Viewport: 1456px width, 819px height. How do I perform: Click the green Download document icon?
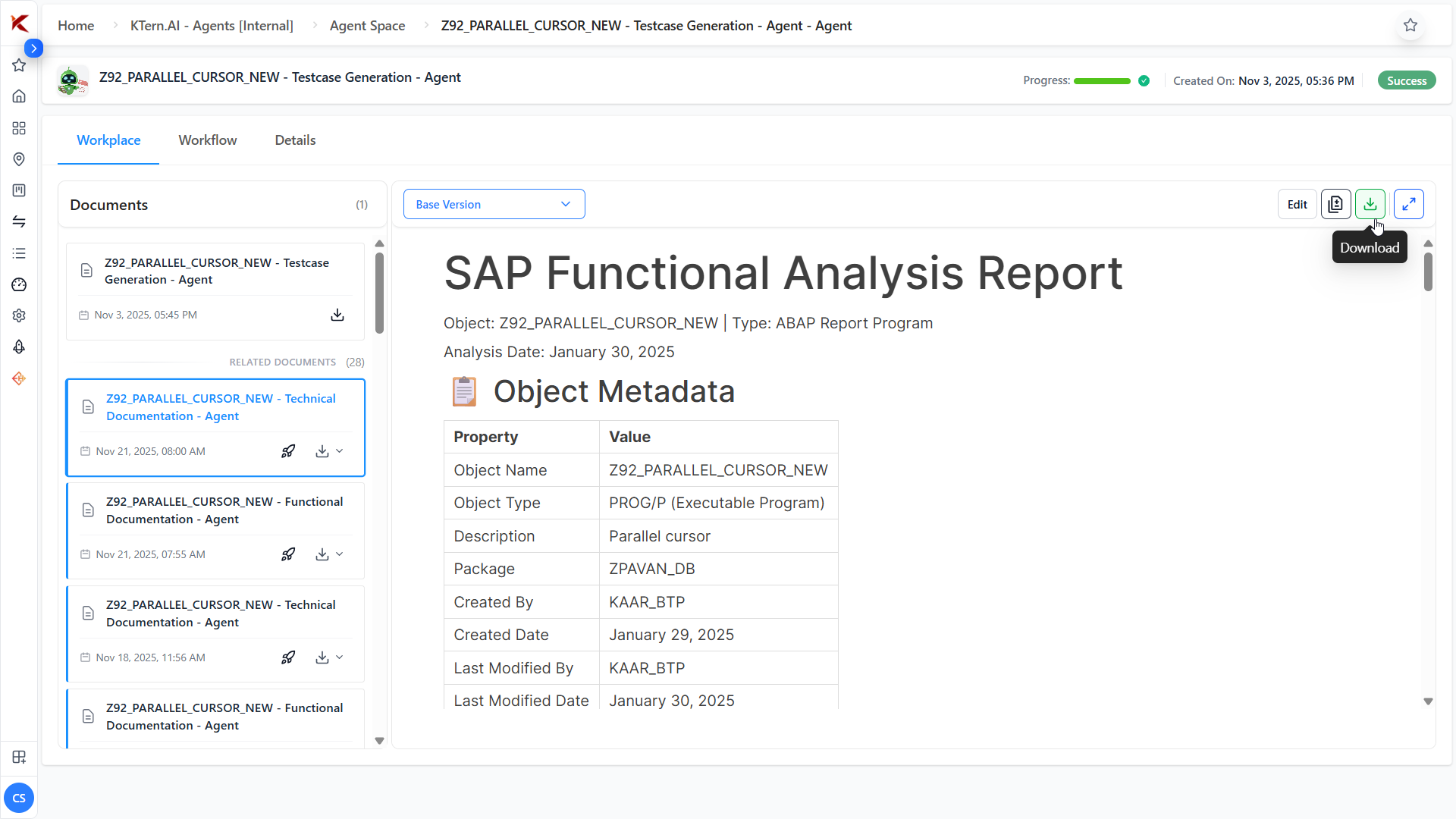coord(1370,204)
